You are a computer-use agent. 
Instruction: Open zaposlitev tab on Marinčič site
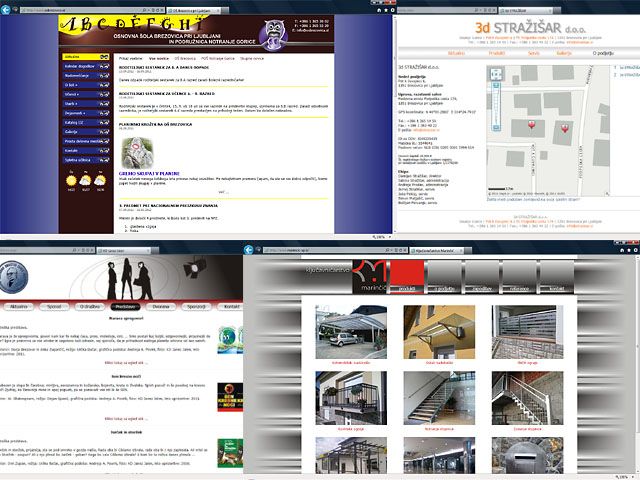coord(482,276)
